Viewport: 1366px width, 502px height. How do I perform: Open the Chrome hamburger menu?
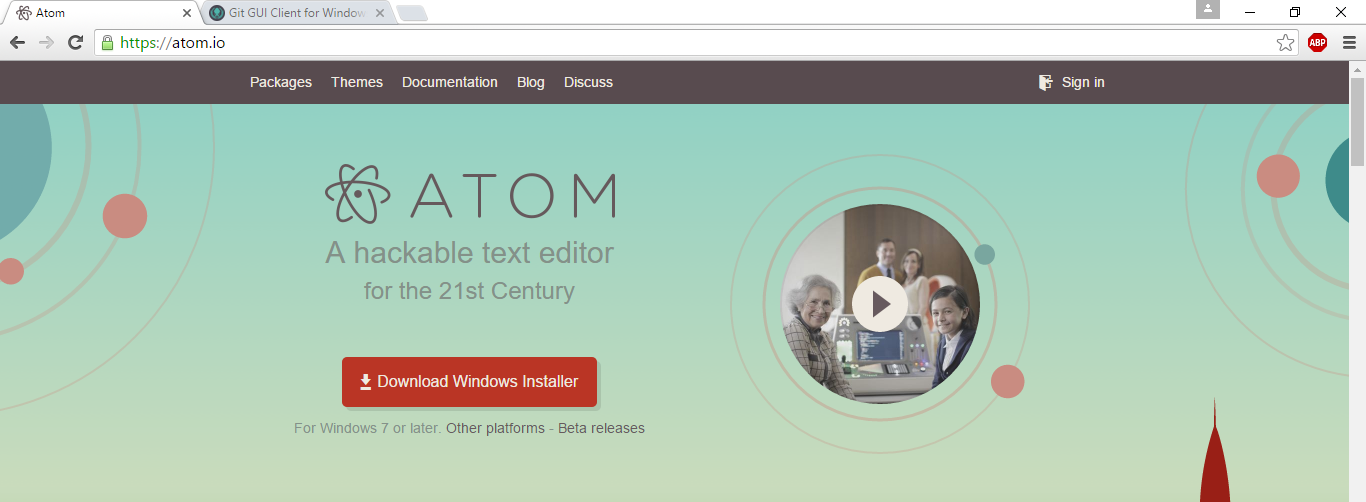(1349, 42)
